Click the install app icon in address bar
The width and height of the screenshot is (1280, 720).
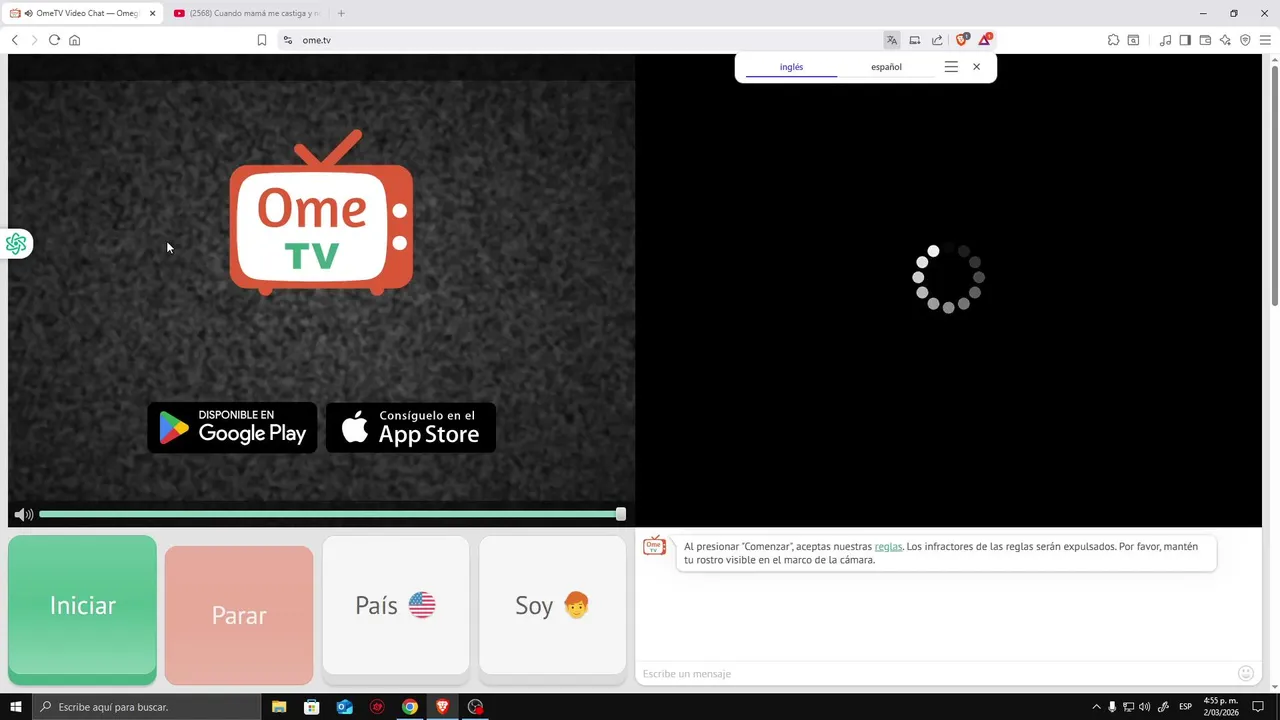click(914, 40)
